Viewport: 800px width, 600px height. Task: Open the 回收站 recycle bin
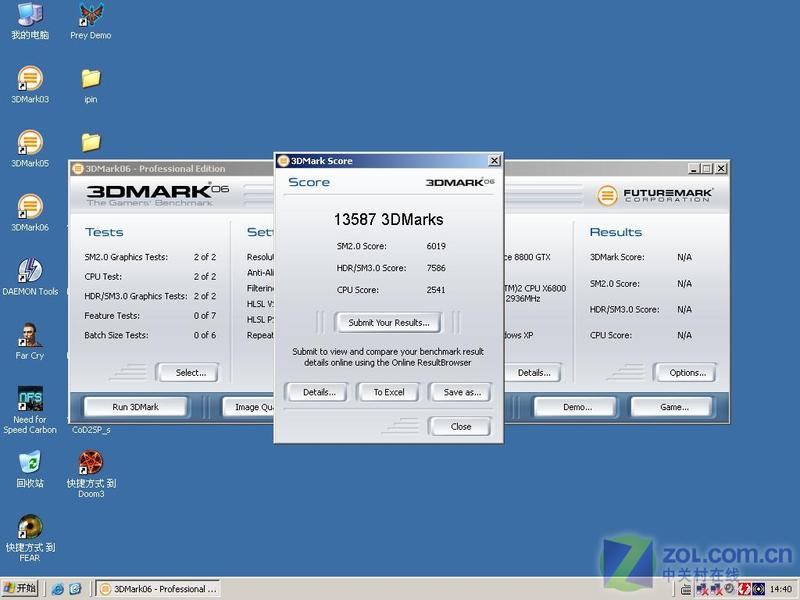pyautogui.click(x=30, y=468)
